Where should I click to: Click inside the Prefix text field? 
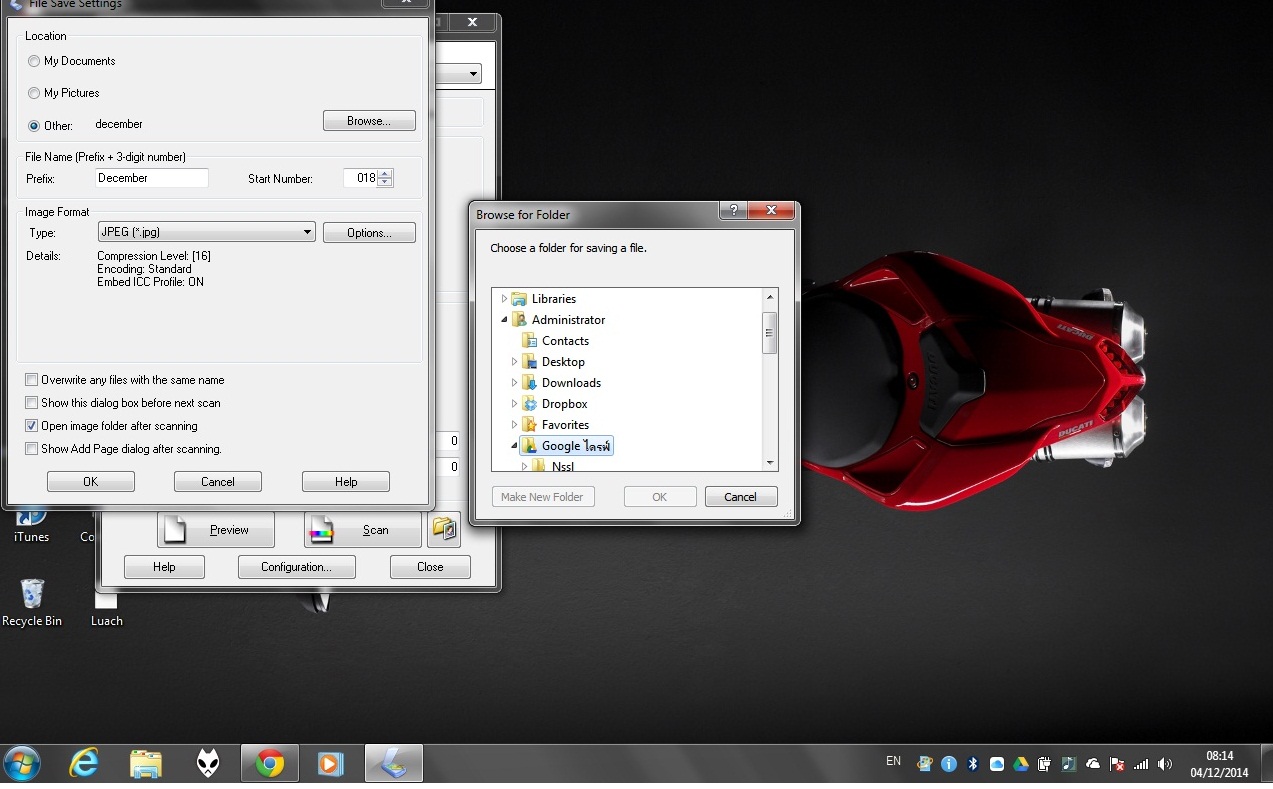(152, 178)
